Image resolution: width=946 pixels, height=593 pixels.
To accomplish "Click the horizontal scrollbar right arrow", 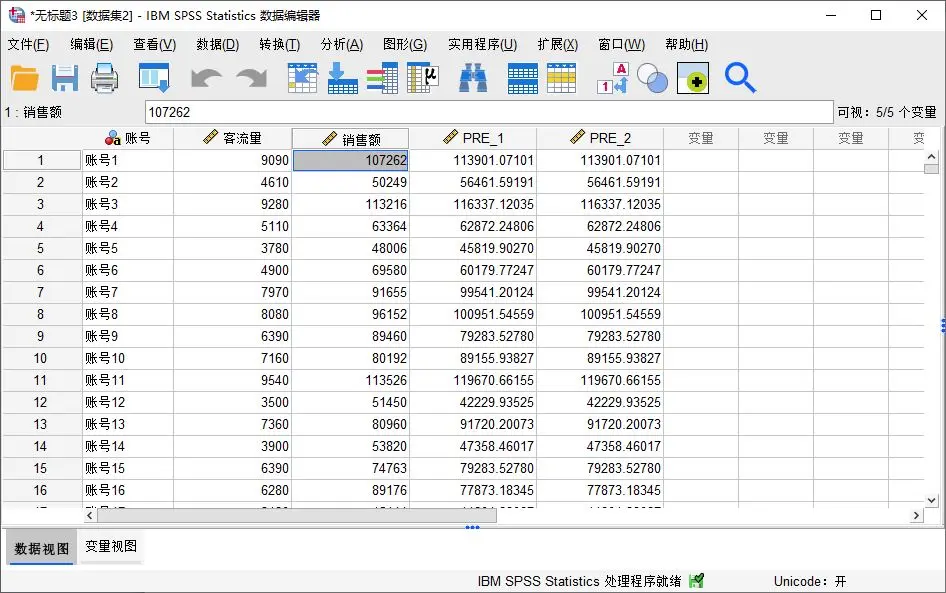I will click(916, 515).
